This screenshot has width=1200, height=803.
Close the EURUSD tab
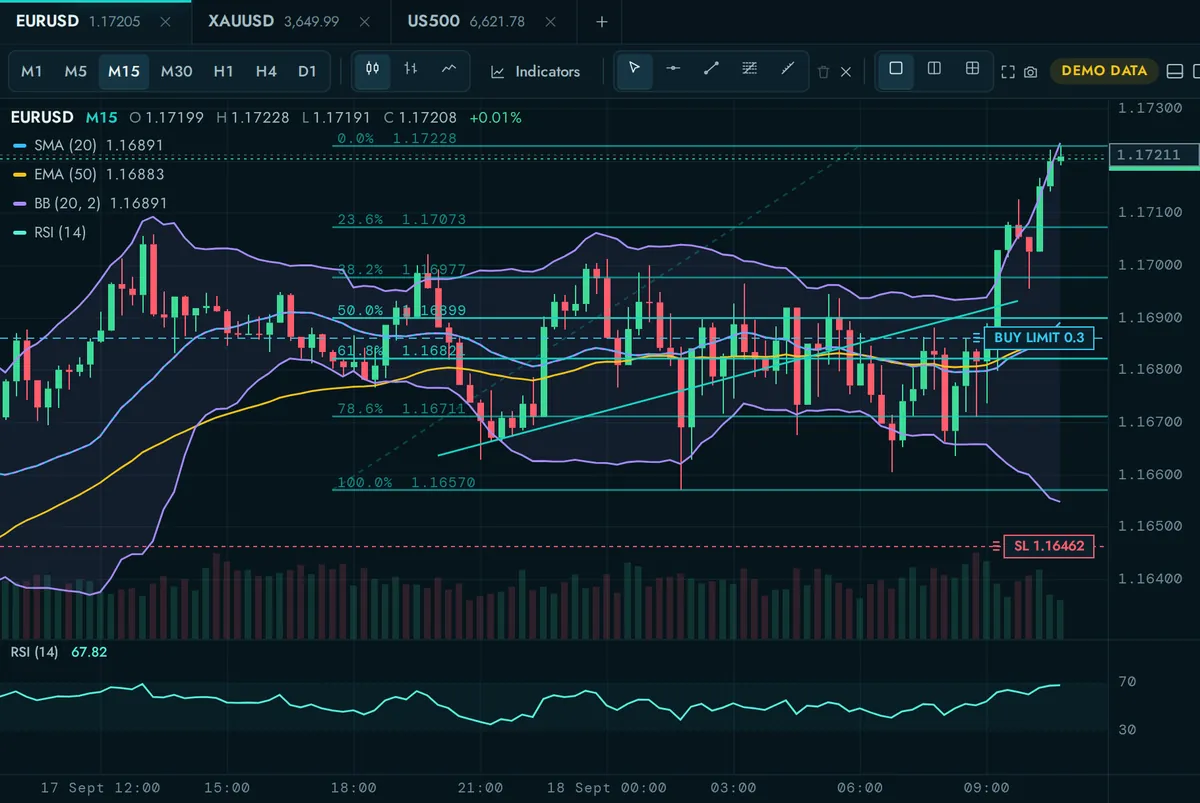[166, 22]
